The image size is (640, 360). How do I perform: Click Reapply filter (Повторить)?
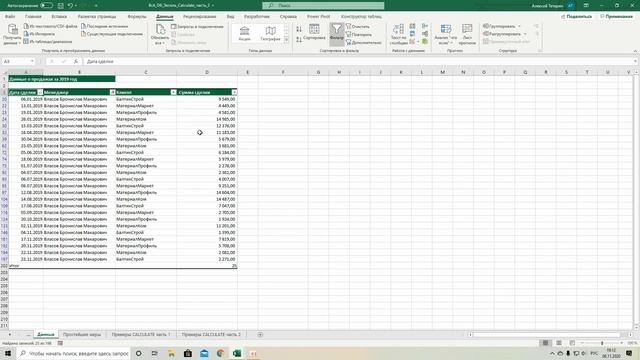coord(358,35)
